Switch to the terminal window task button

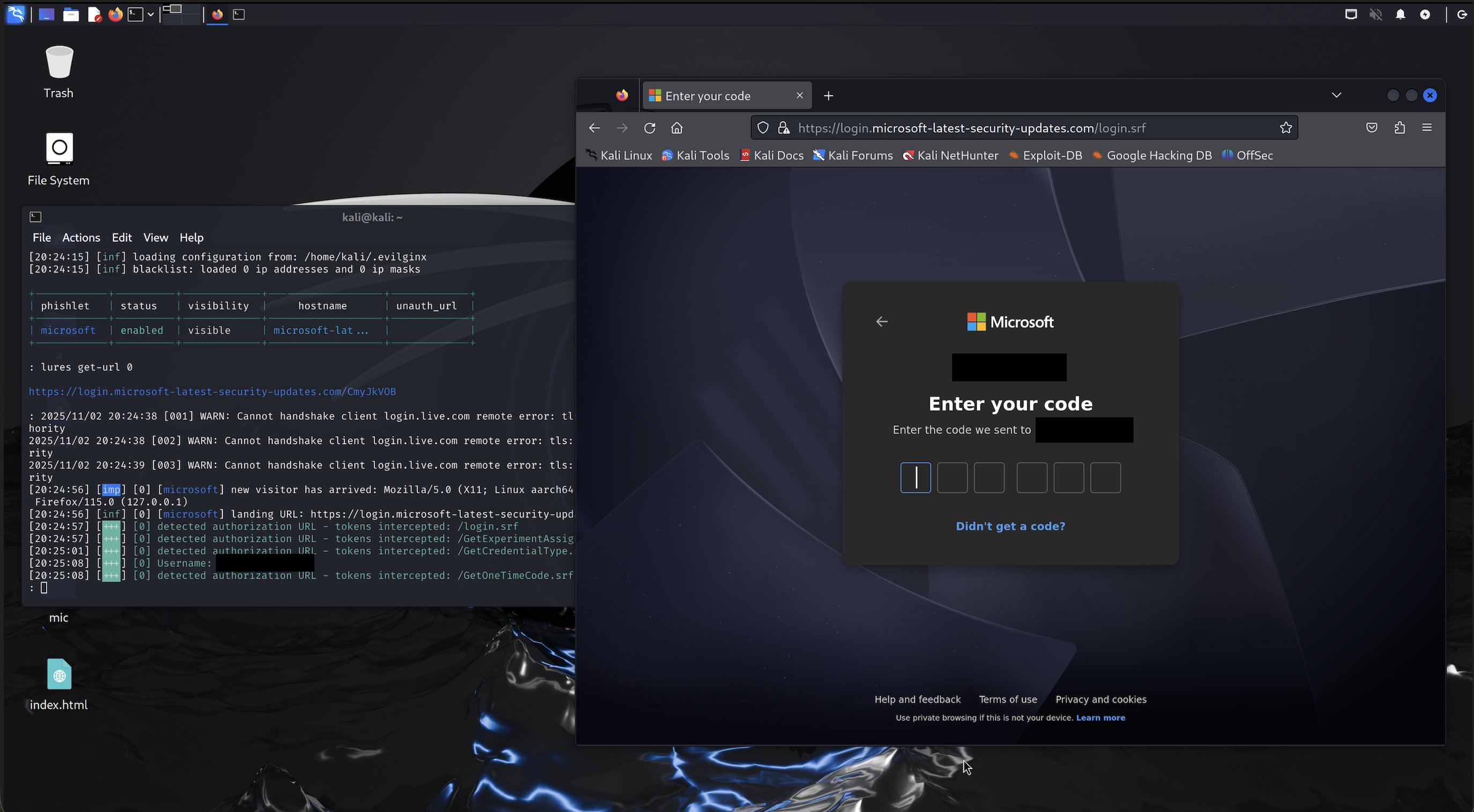[x=239, y=14]
